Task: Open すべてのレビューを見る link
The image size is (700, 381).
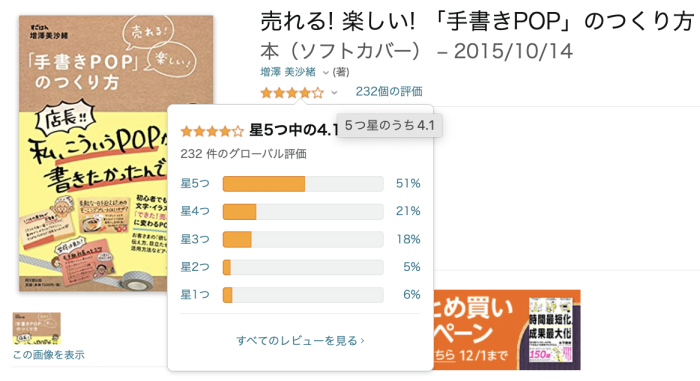Action: pyautogui.click(x=300, y=341)
